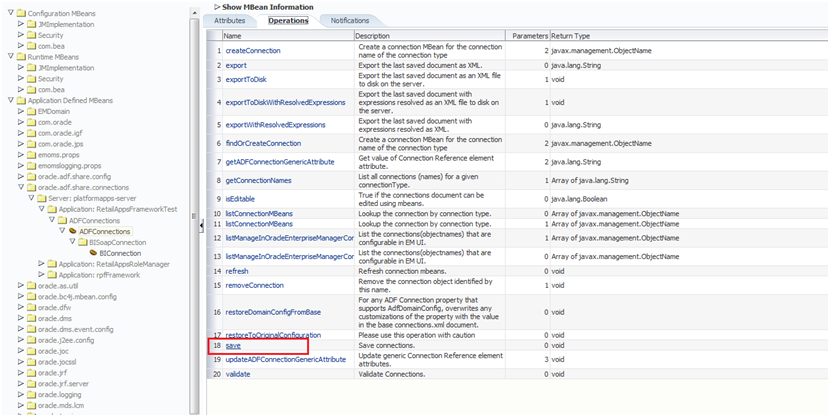Image resolution: width=830 pixels, height=417 pixels.
Task: Open the isEditable operation link
Action: coord(240,199)
